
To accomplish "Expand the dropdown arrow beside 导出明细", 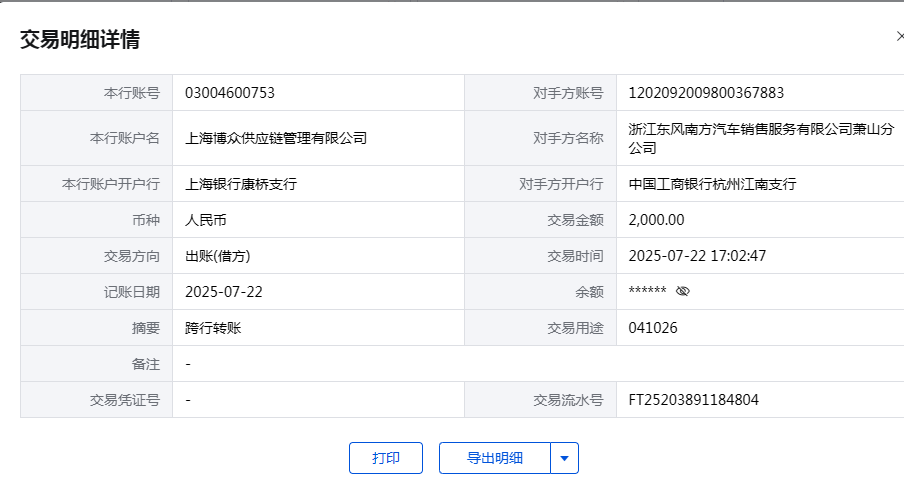I will (x=565, y=458).
